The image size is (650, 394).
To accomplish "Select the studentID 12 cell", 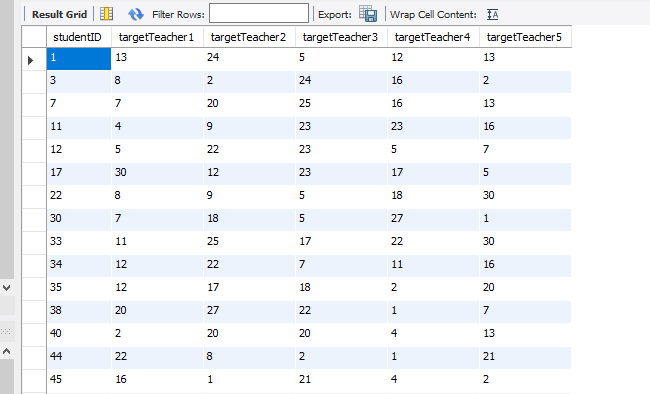I will pos(79,150).
